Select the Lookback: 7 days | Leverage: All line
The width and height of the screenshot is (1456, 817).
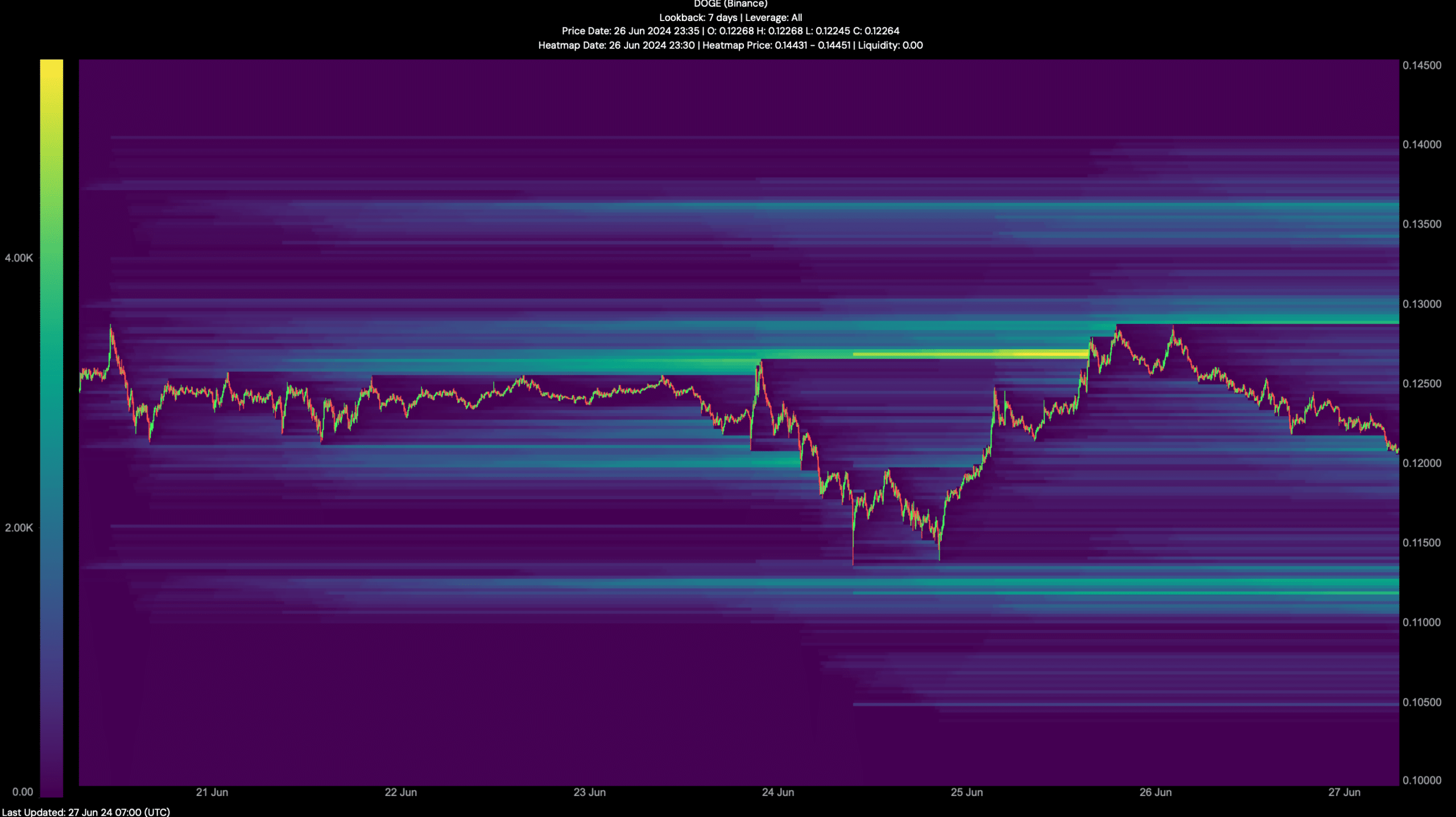pyautogui.click(x=730, y=18)
